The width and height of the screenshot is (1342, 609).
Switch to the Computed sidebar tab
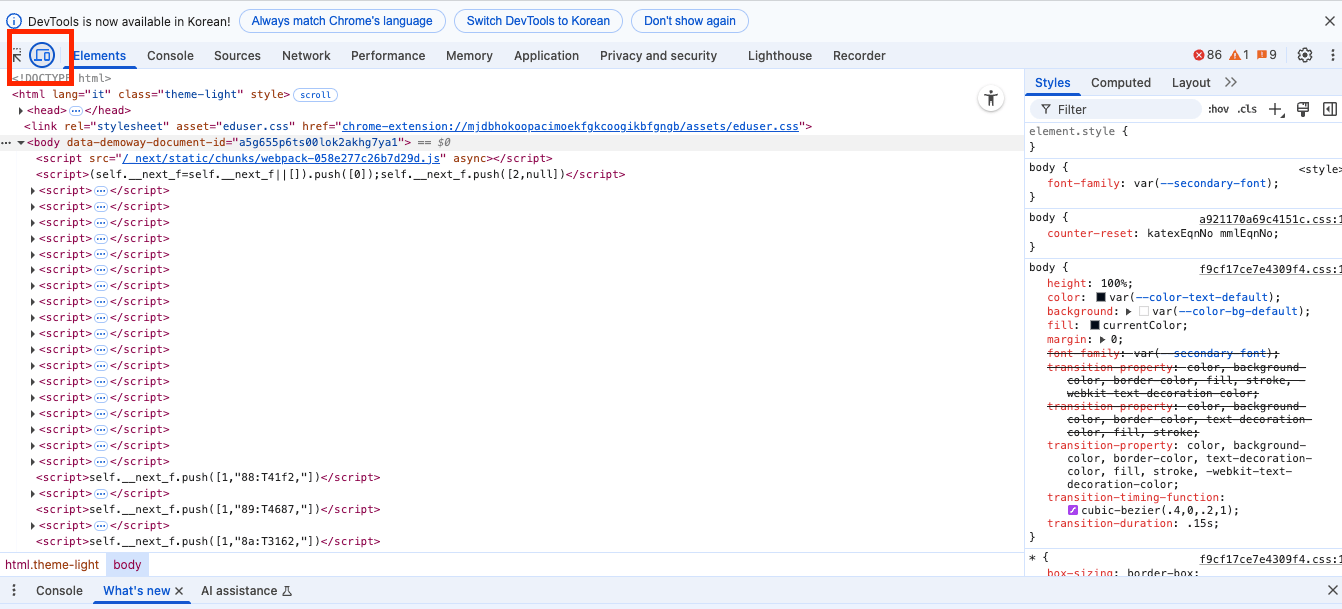pos(1121,83)
